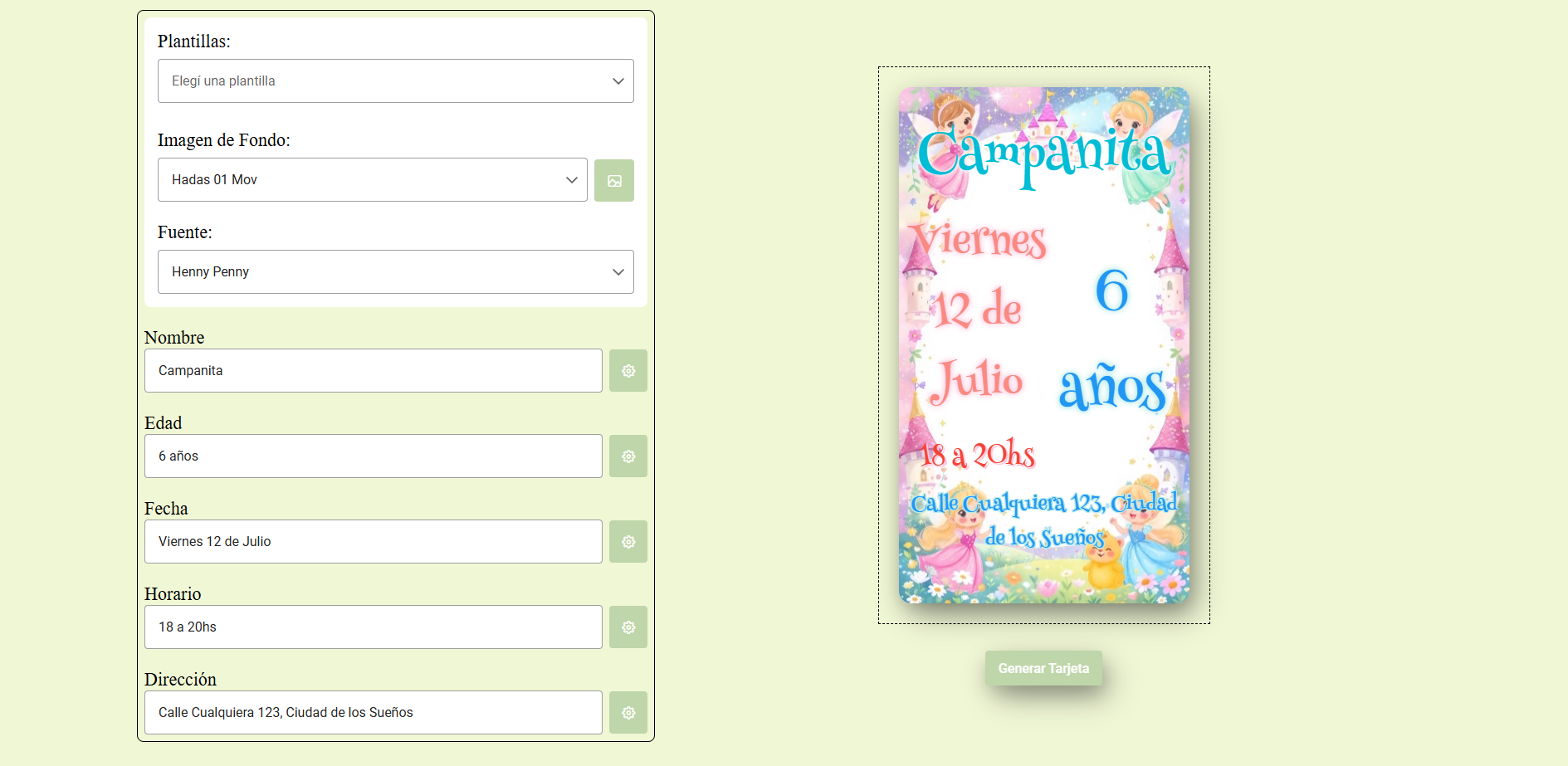Open settings gear for Nombre field
This screenshot has width=1568, height=766.
[x=628, y=371]
